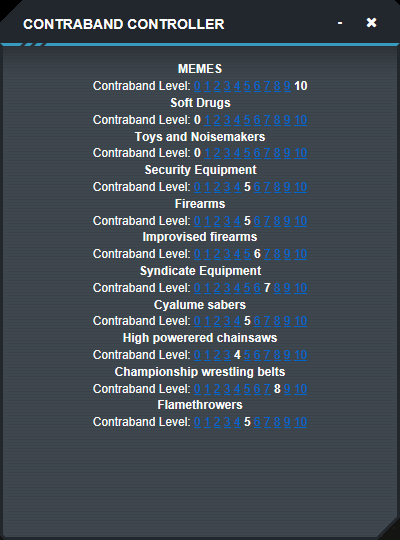Set Soft Drugs contraband level to 3

coord(227,120)
